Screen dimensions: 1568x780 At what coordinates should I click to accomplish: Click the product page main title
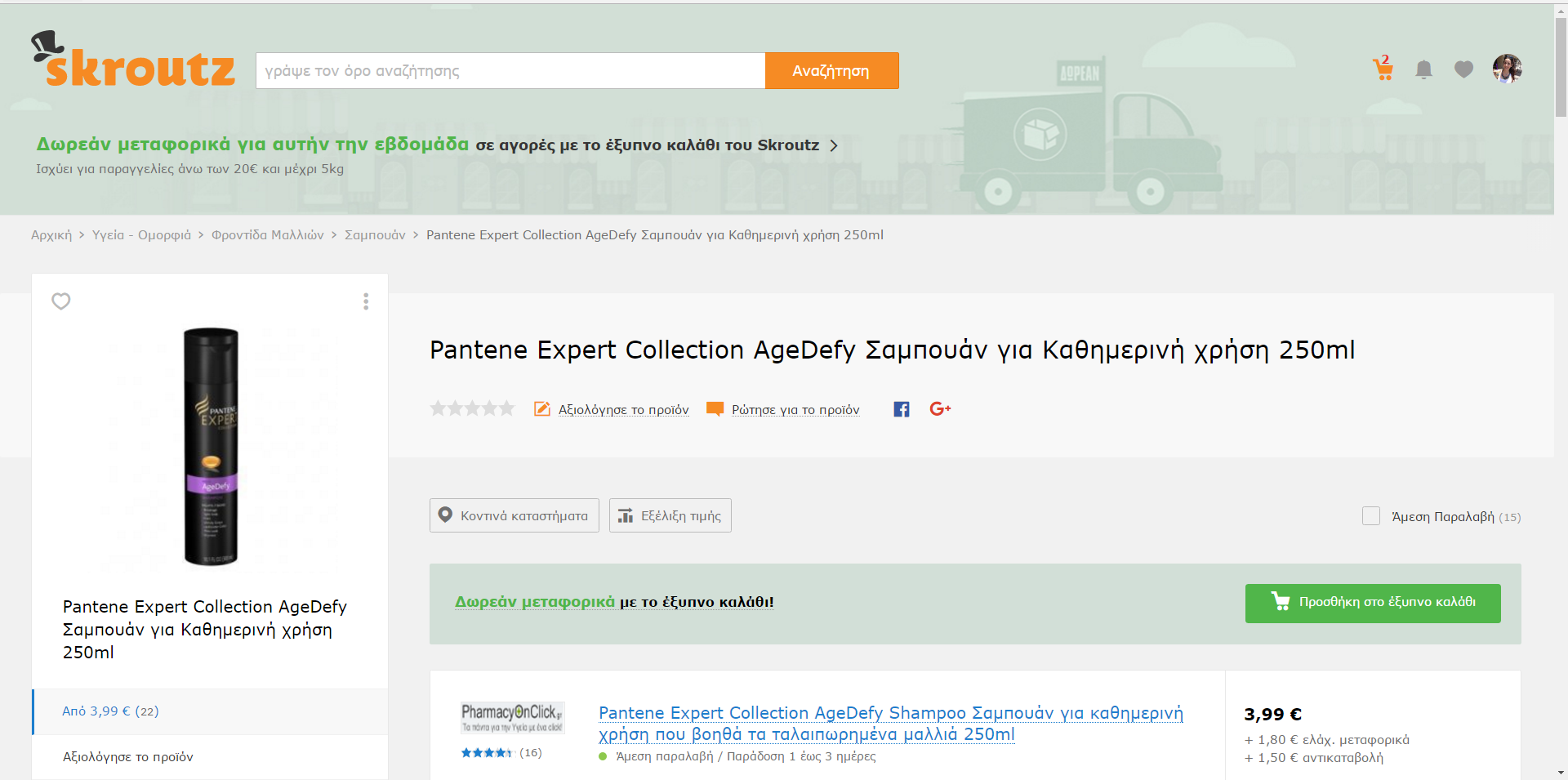pyautogui.click(x=893, y=350)
